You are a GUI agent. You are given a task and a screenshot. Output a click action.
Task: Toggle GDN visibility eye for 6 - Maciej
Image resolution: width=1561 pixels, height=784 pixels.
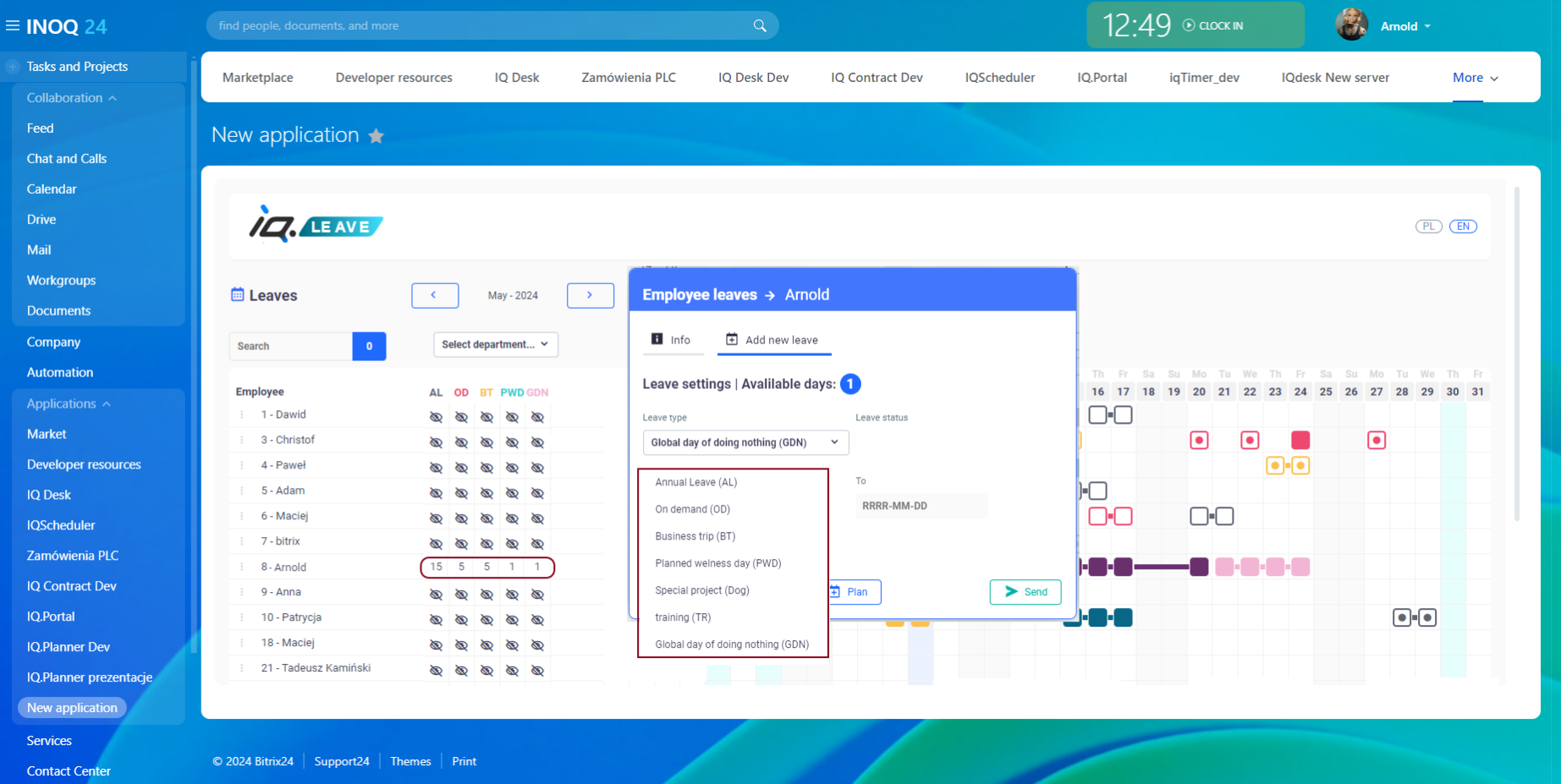click(x=537, y=518)
